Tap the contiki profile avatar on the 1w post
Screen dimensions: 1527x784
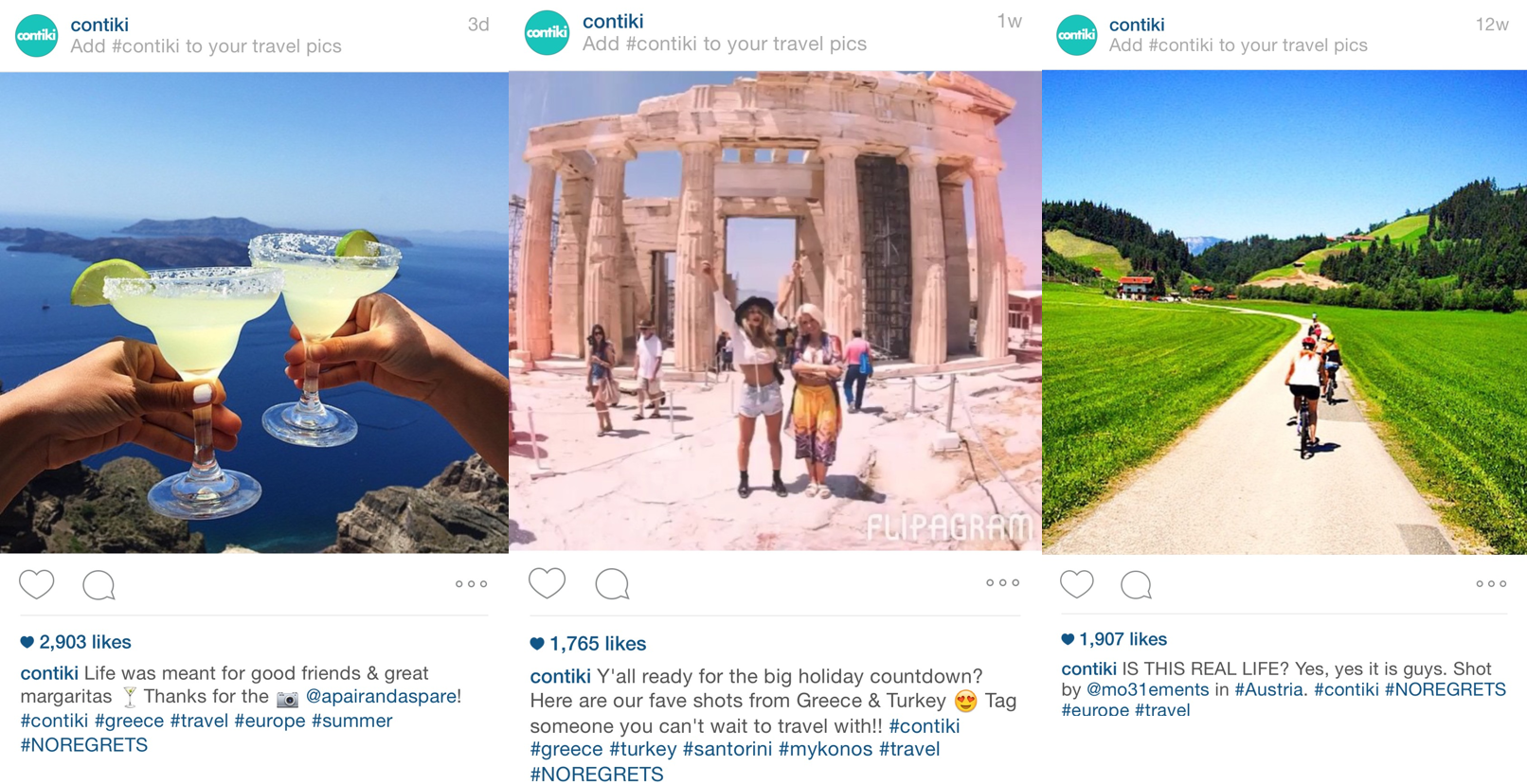(548, 32)
